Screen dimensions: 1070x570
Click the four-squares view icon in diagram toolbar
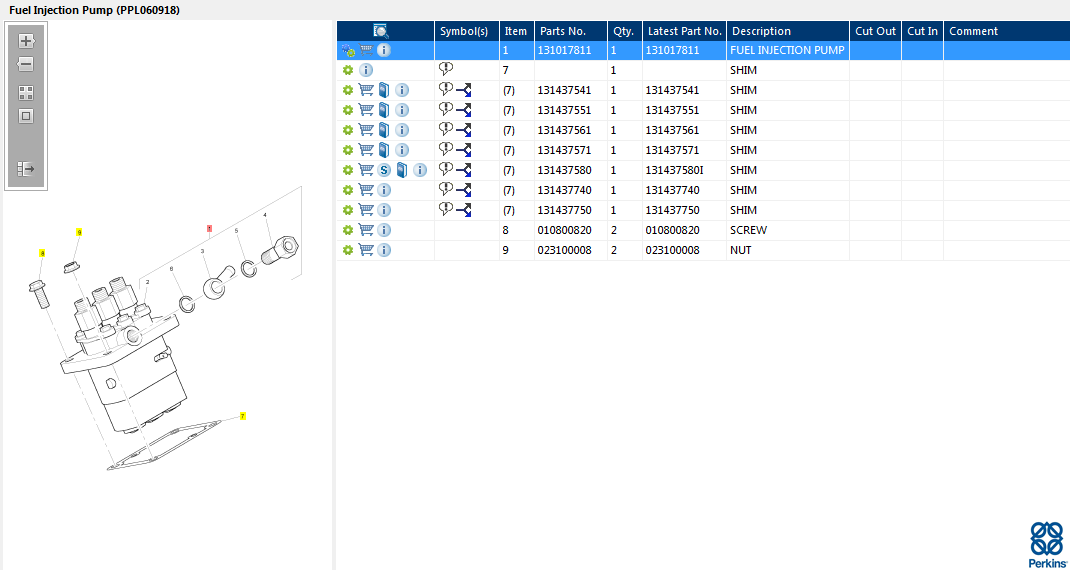(x=26, y=93)
